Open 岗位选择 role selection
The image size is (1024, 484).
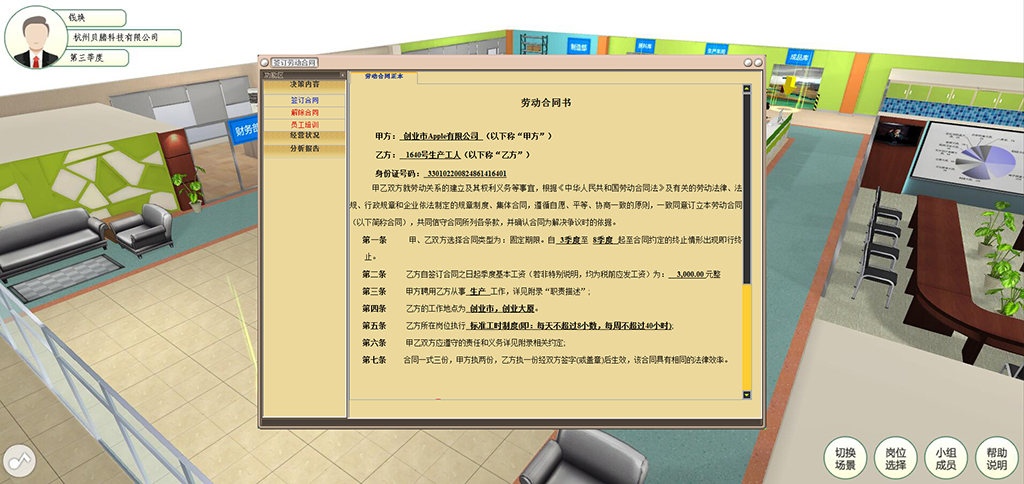click(895, 458)
